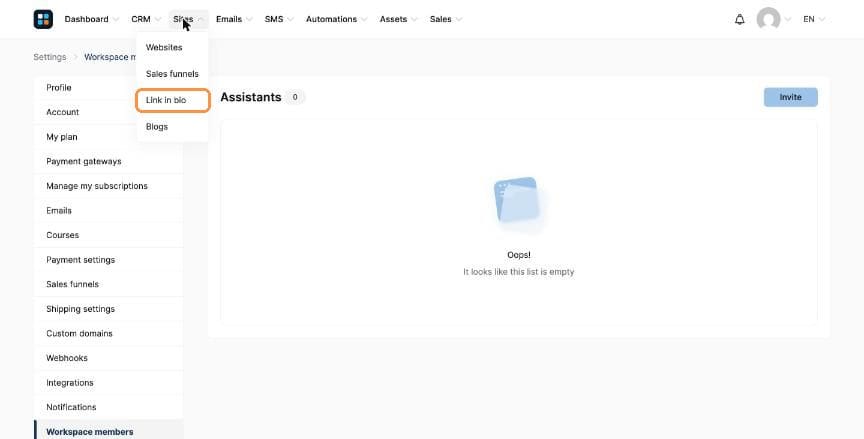The width and height of the screenshot is (864, 439).
Task: Expand the Sales dropdown chevron
Action: point(459,19)
